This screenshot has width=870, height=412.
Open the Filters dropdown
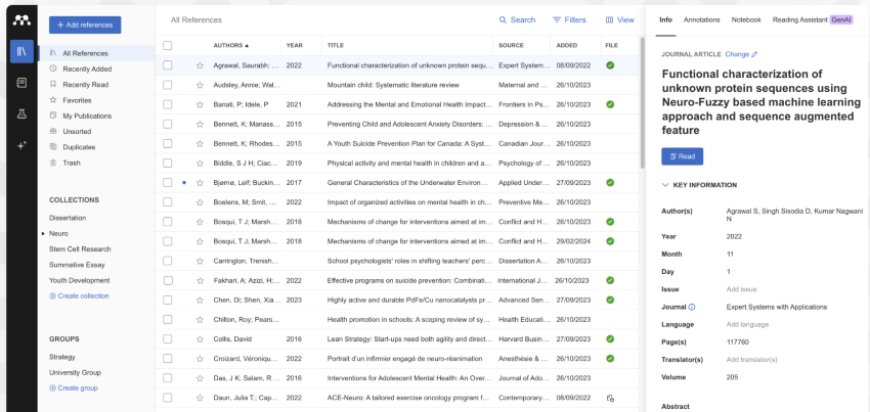pos(569,20)
